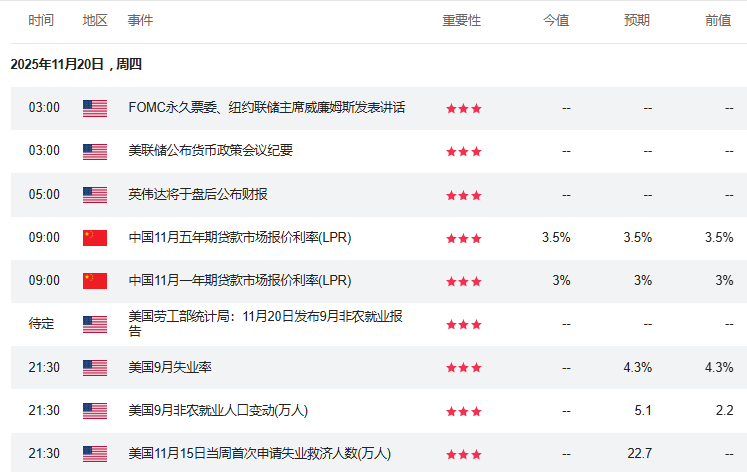Viewport: 747px width, 472px height.
Task: Click expected value 5.1 for non-farm payrolls
Action: pos(643,411)
